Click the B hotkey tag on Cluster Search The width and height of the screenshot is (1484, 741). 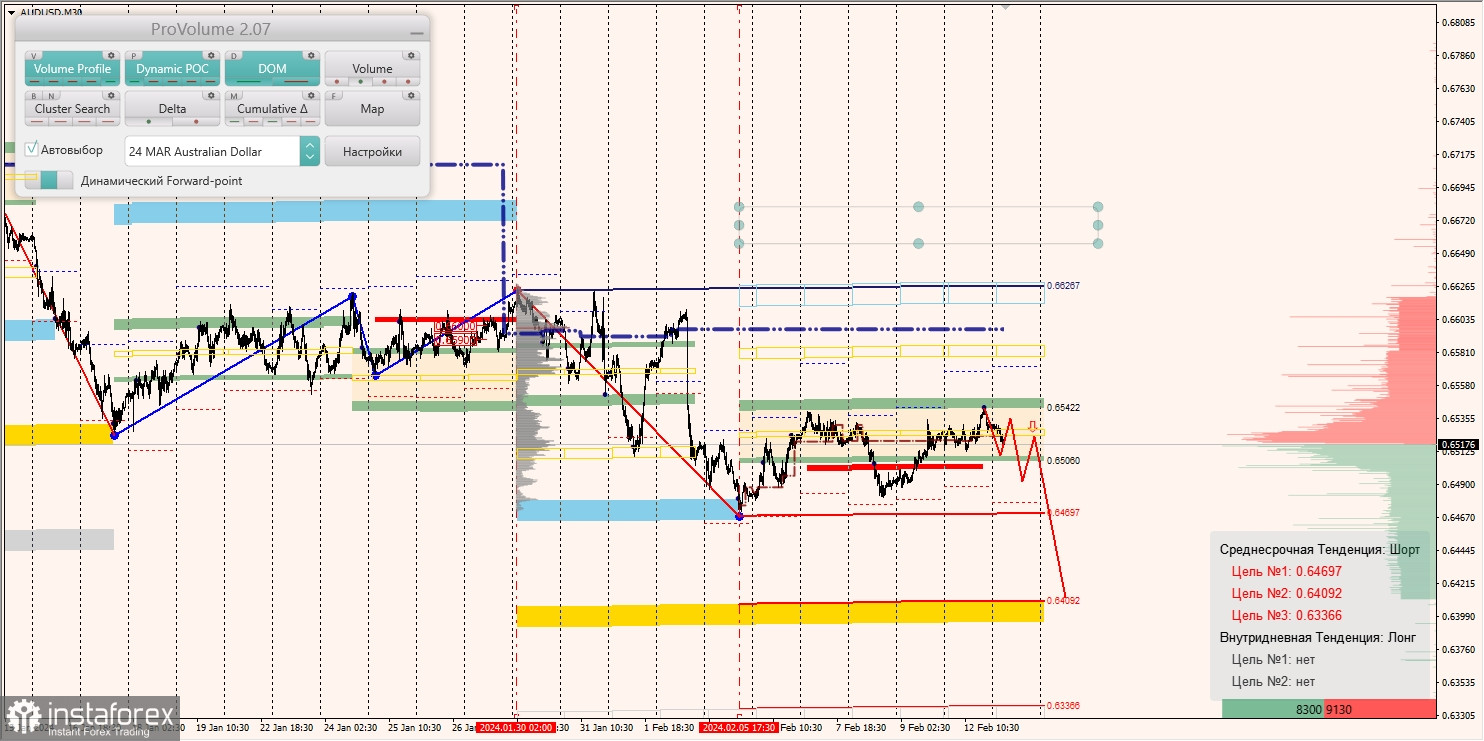pos(33,96)
